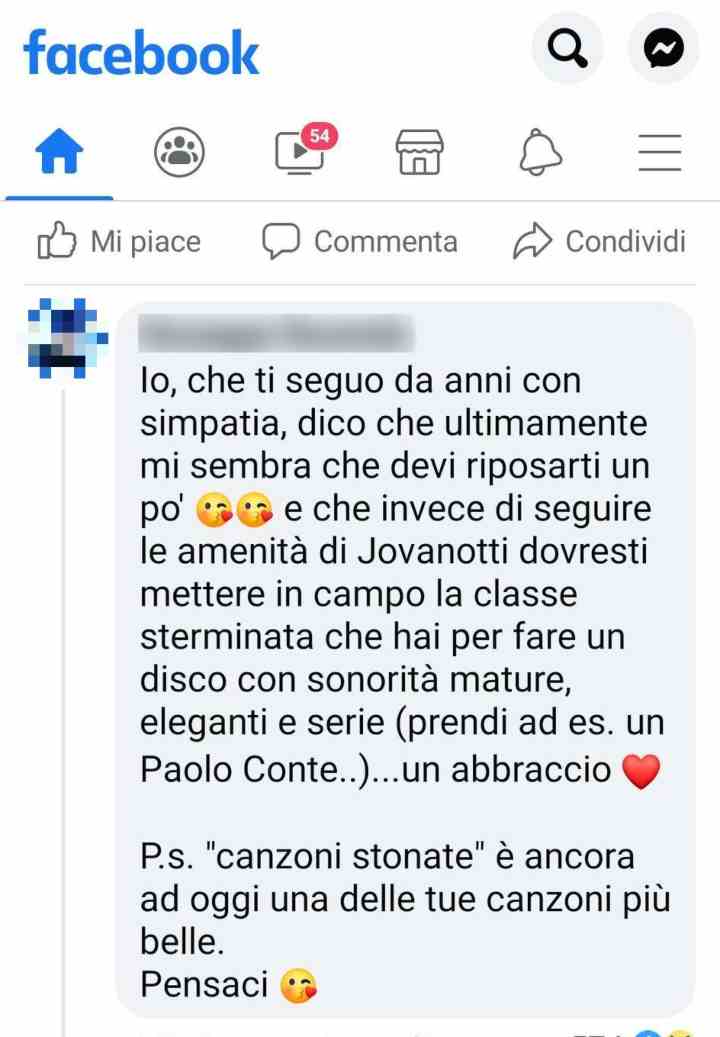Open the Groups tab icon
720x1037 pixels.
[179, 152]
